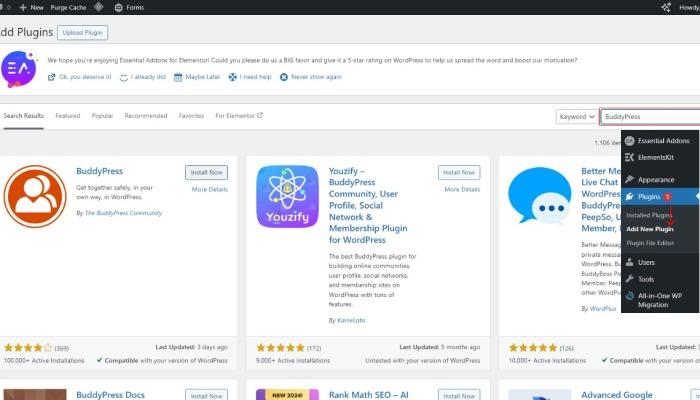Click the New plus icon in admin bar
The image size is (700, 400).
pos(23,8)
